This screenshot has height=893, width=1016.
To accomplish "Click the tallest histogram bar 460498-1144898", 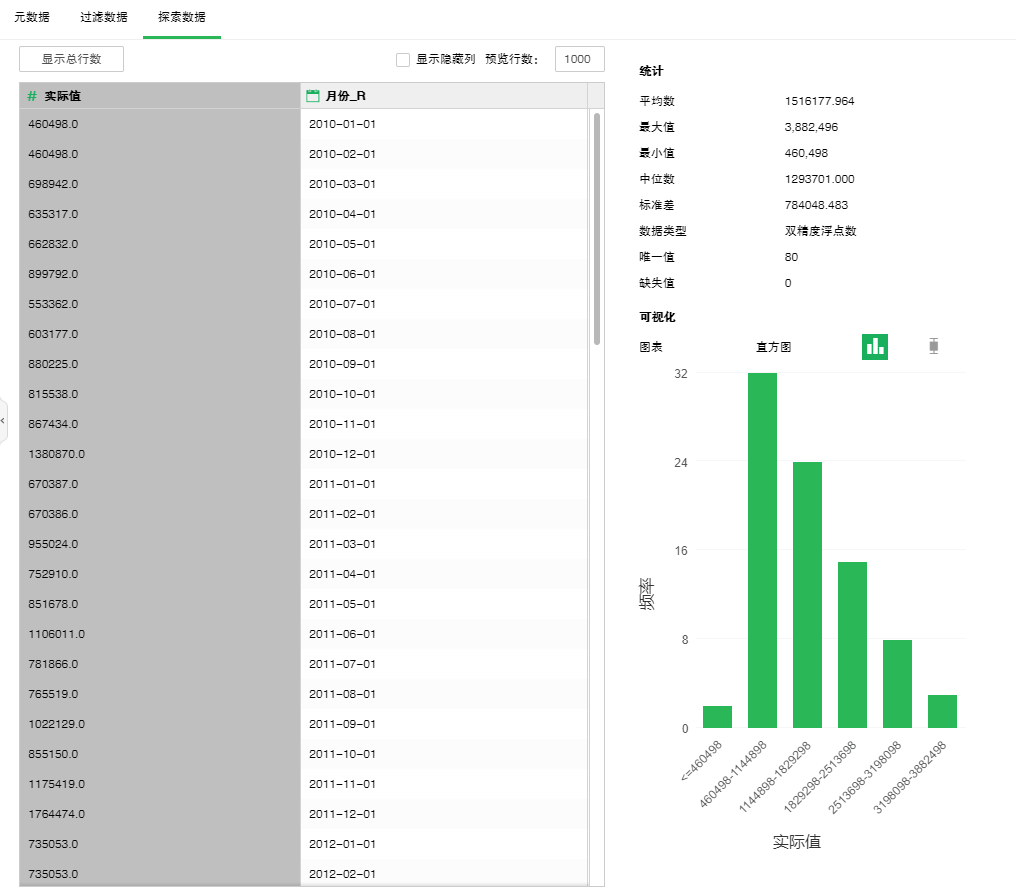I will point(762,550).
